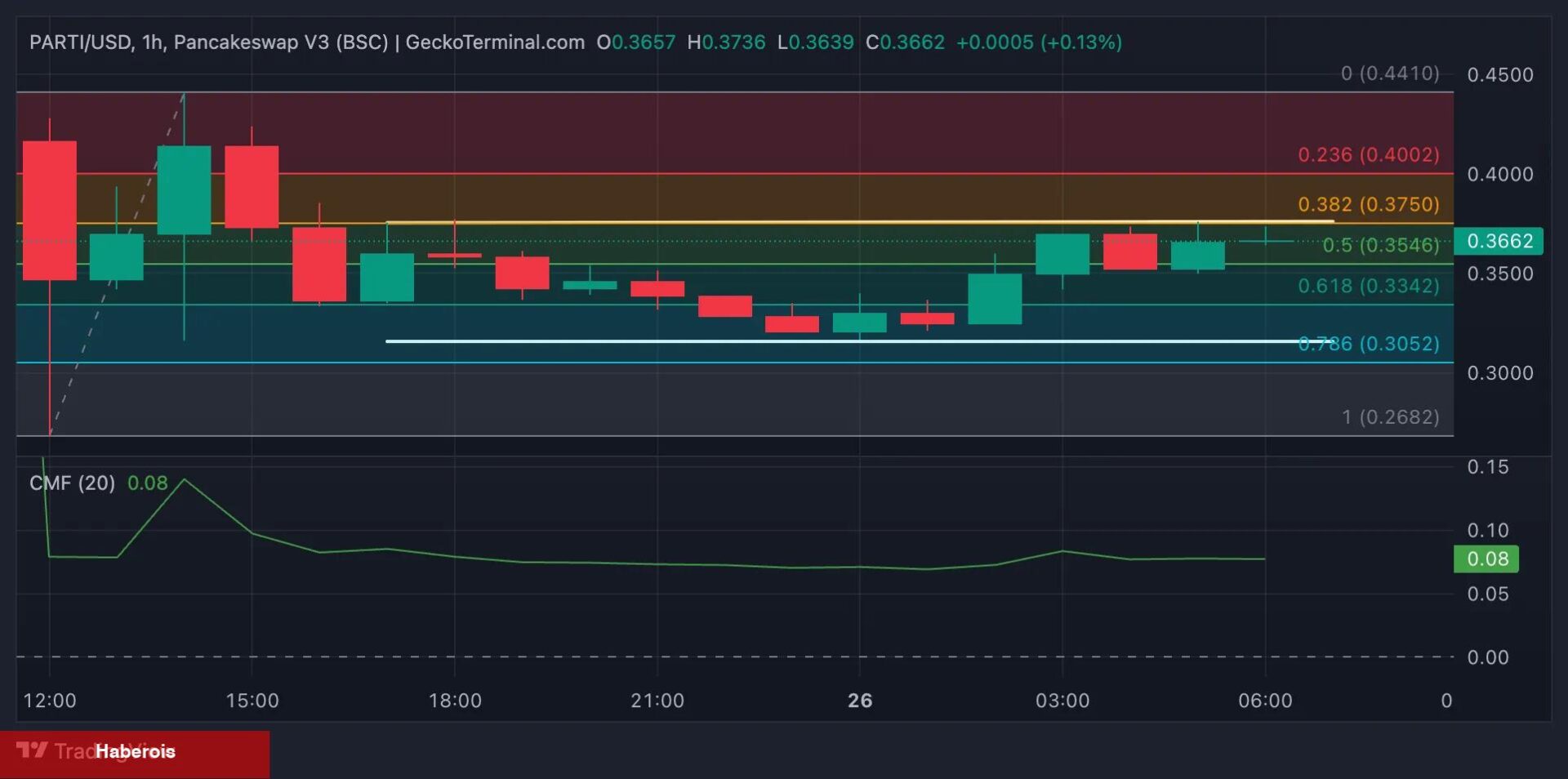Image resolution: width=1568 pixels, height=779 pixels.
Task: Click the current price tag 0.3662
Action: point(1499,241)
